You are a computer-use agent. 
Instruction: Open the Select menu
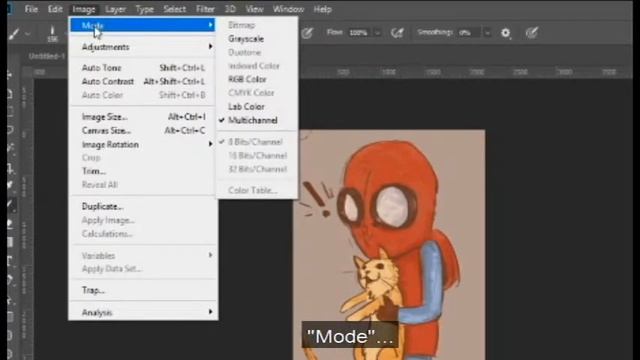[174, 9]
